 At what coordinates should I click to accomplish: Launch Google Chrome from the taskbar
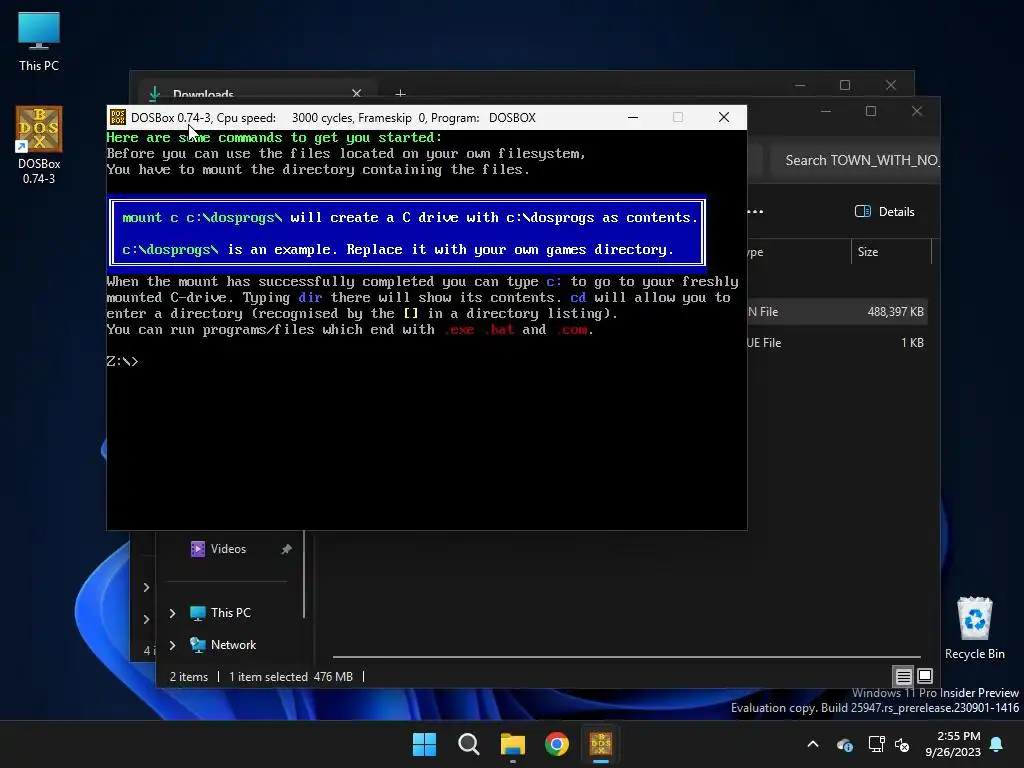point(557,744)
